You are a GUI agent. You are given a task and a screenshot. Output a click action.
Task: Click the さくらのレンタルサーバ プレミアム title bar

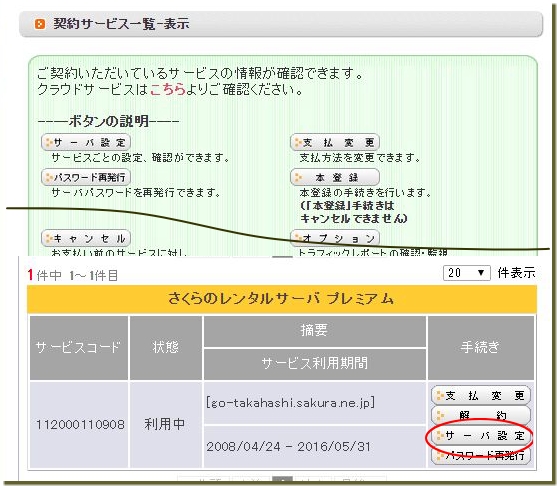coord(282,299)
